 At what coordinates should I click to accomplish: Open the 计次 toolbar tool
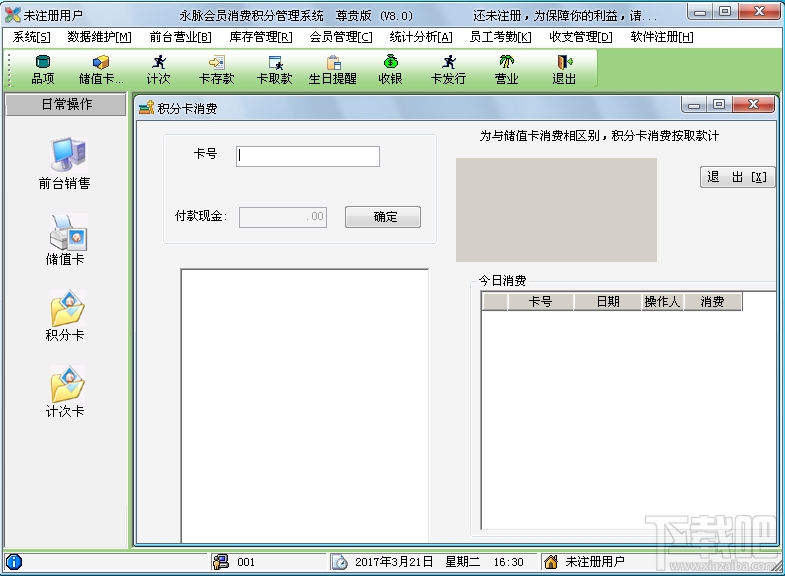[x=159, y=70]
